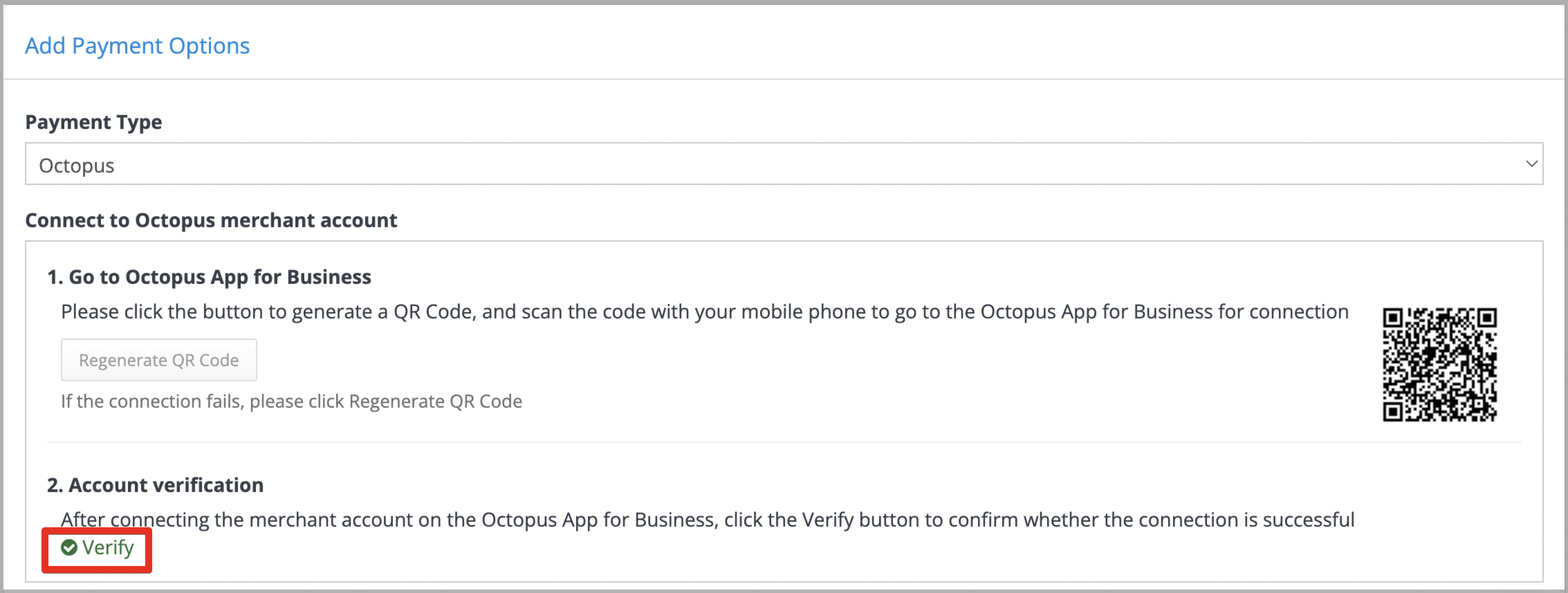Click the verification instruction sentence
The width and height of the screenshot is (1568, 593).
708,520
